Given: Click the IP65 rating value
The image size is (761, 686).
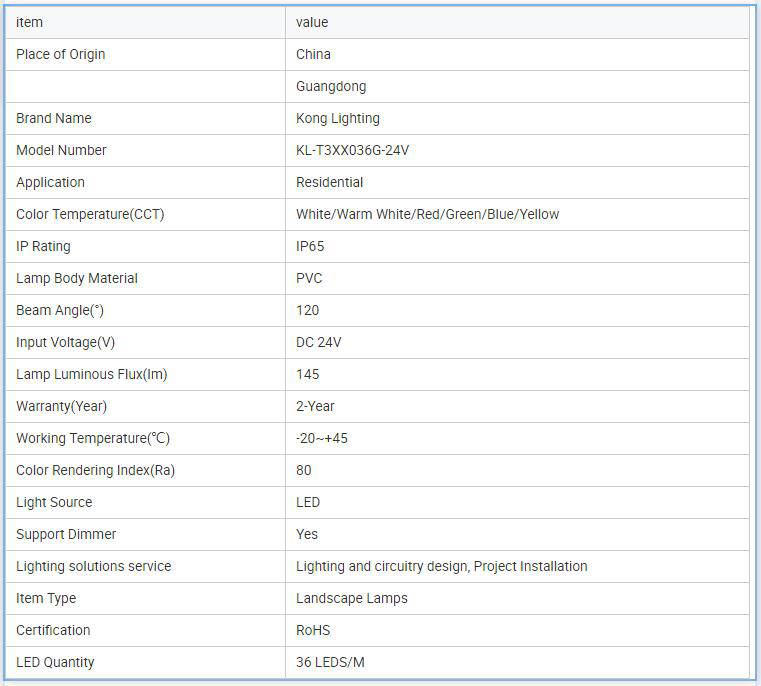Looking at the screenshot, I should click(310, 246).
